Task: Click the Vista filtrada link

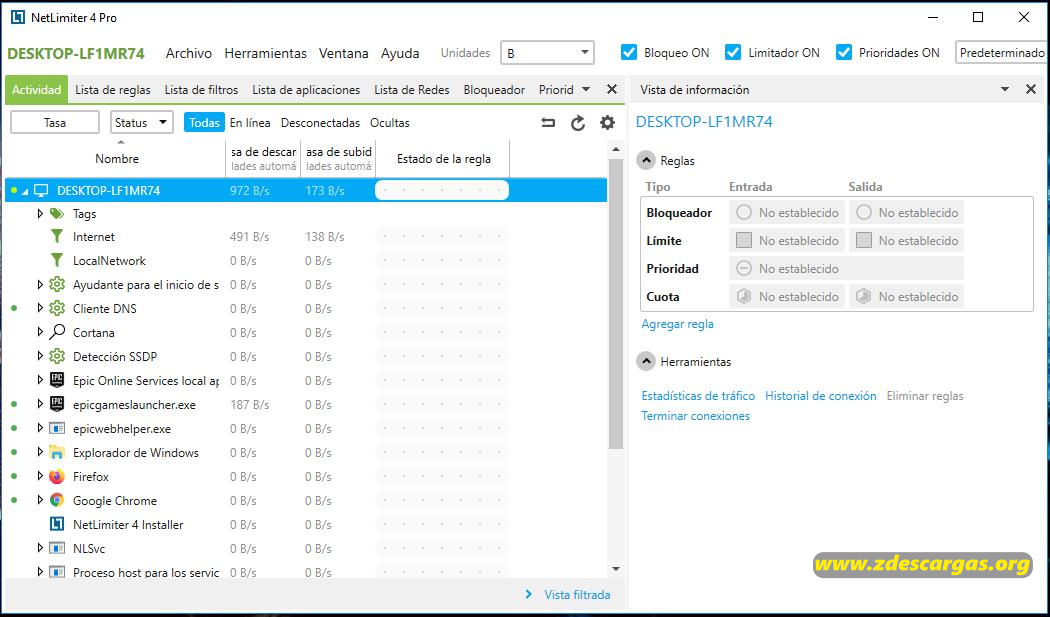Action: tap(577, 594)
